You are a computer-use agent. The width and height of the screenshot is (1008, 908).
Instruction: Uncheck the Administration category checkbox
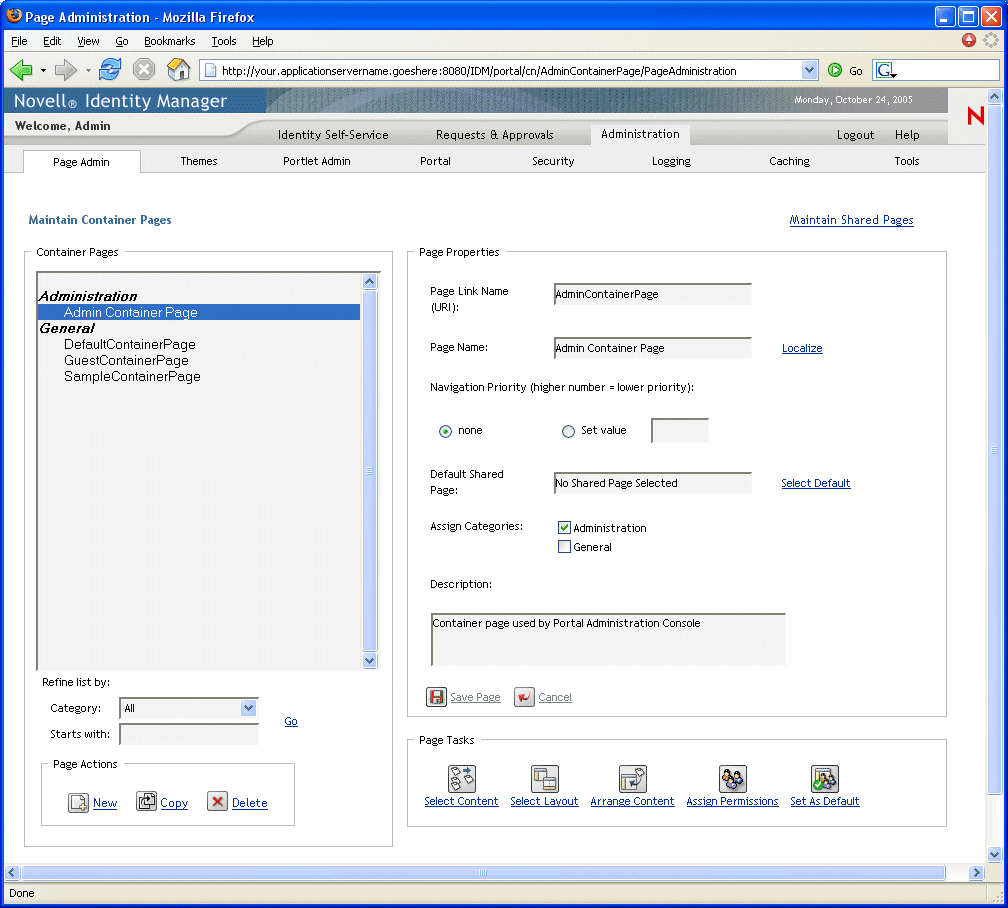pos(564,528)
